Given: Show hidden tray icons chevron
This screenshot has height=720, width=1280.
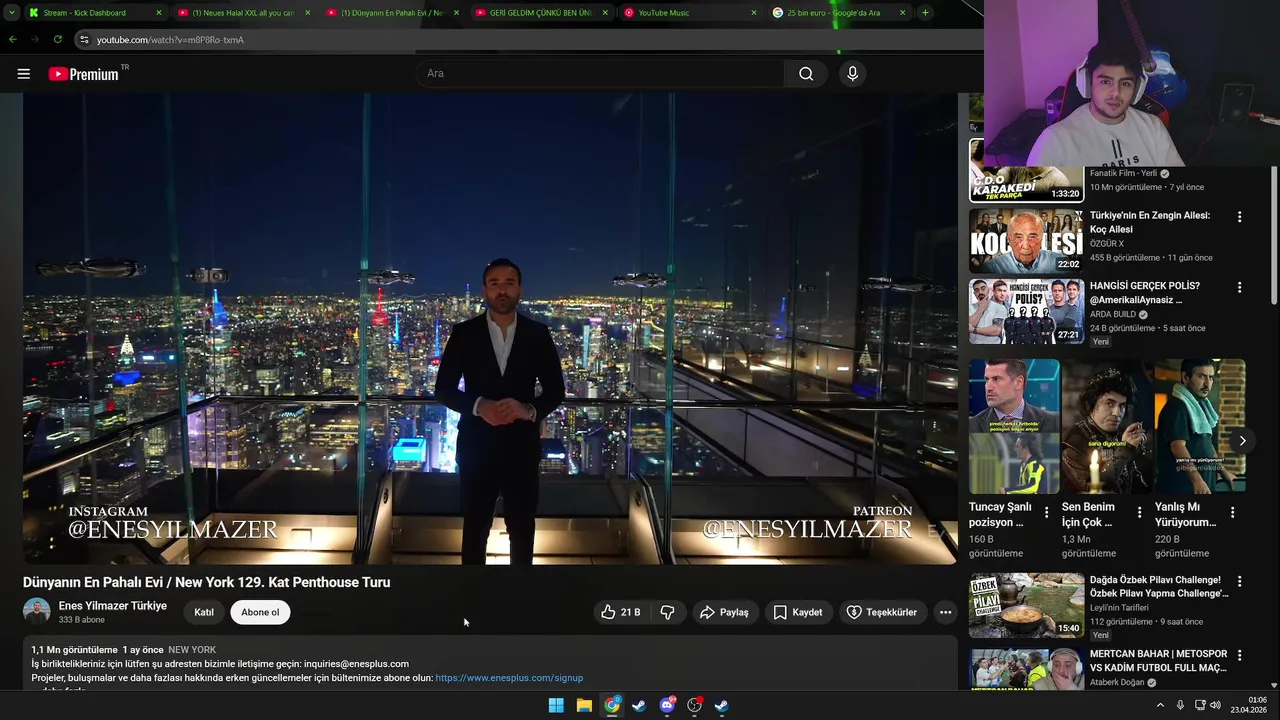Looking at the screenshot, I should tap(1160, 705).
